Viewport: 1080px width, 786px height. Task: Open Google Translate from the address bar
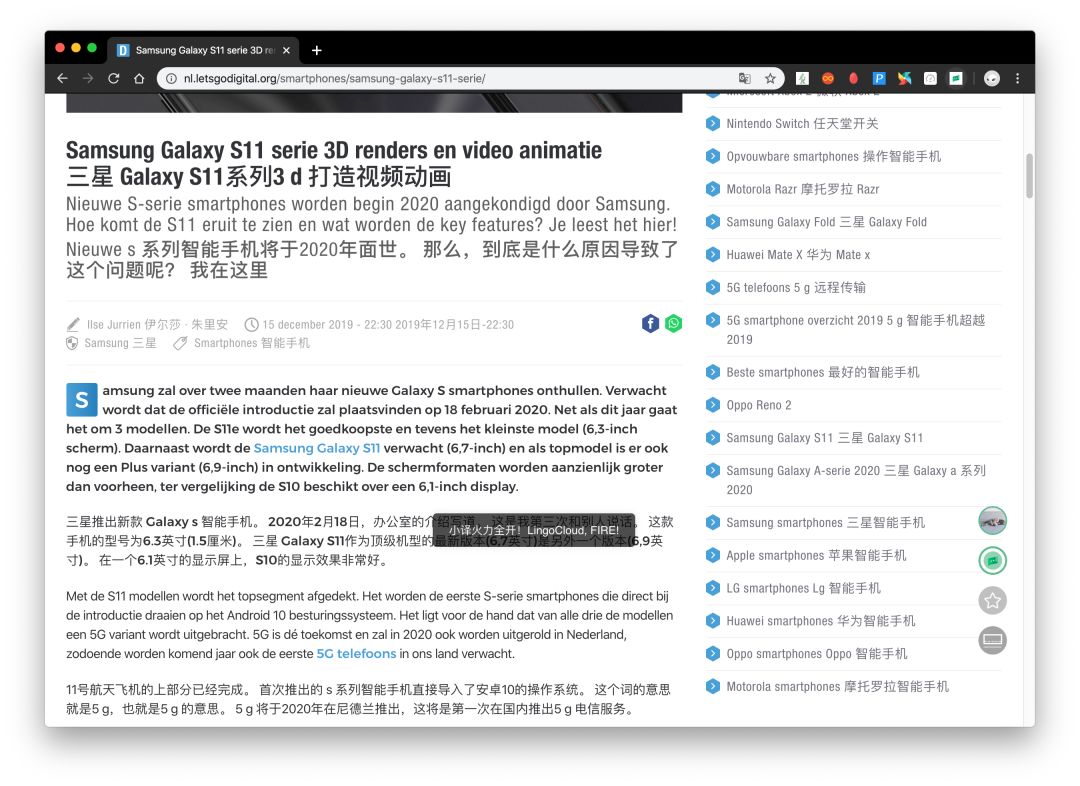[744, 77]
